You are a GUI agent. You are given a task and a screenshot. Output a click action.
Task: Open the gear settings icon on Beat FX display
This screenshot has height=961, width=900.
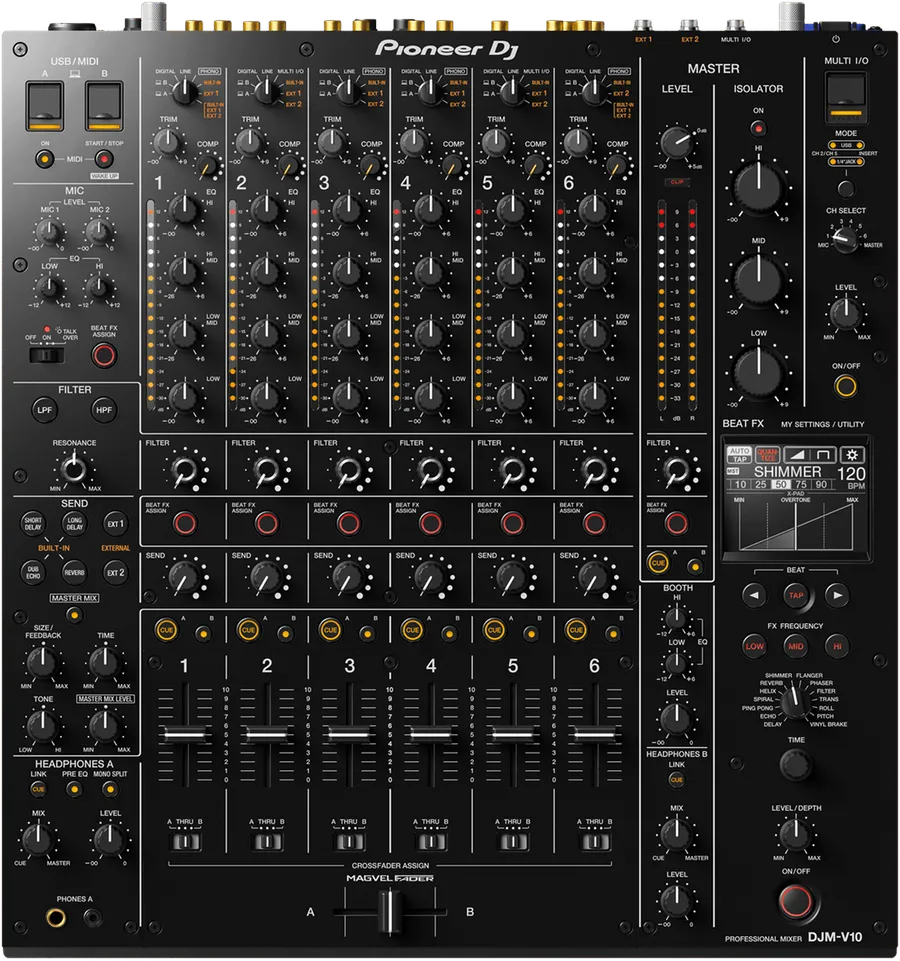click(852, 455)
